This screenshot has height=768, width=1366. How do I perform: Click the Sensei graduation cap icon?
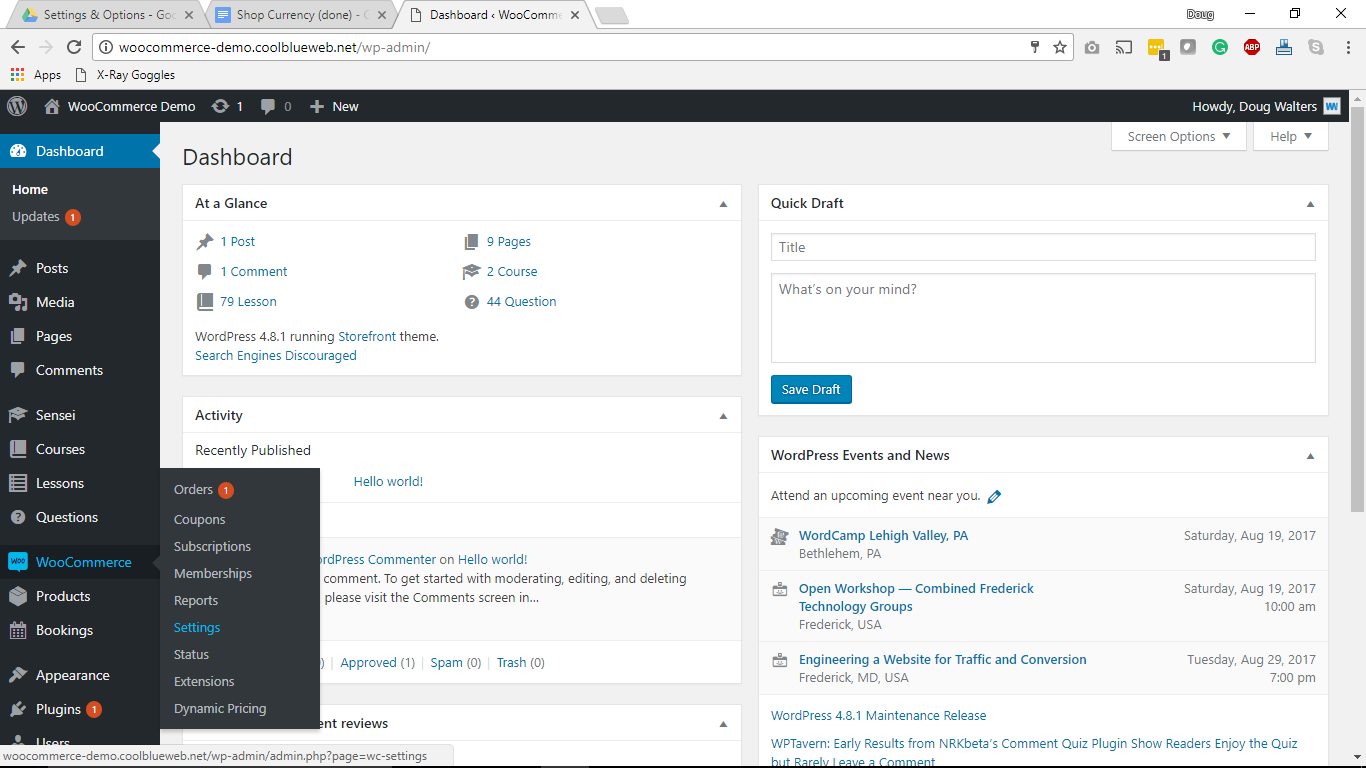click(x=18, y=415)
